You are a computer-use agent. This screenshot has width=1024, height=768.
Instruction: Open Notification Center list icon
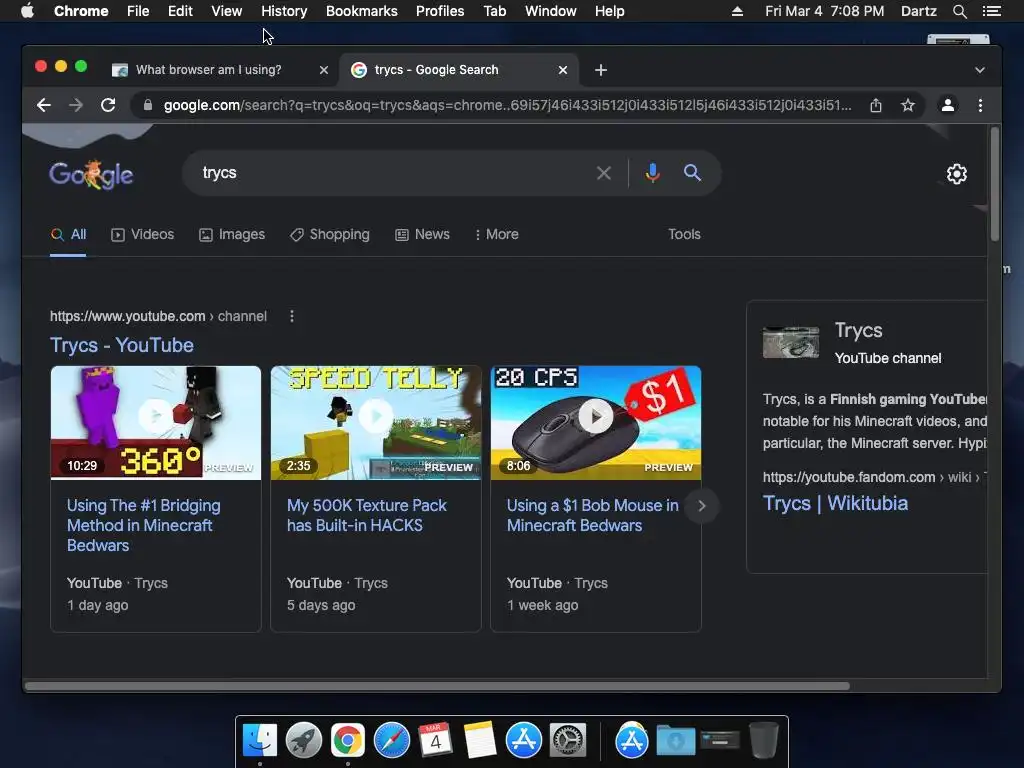click(991, 11)
